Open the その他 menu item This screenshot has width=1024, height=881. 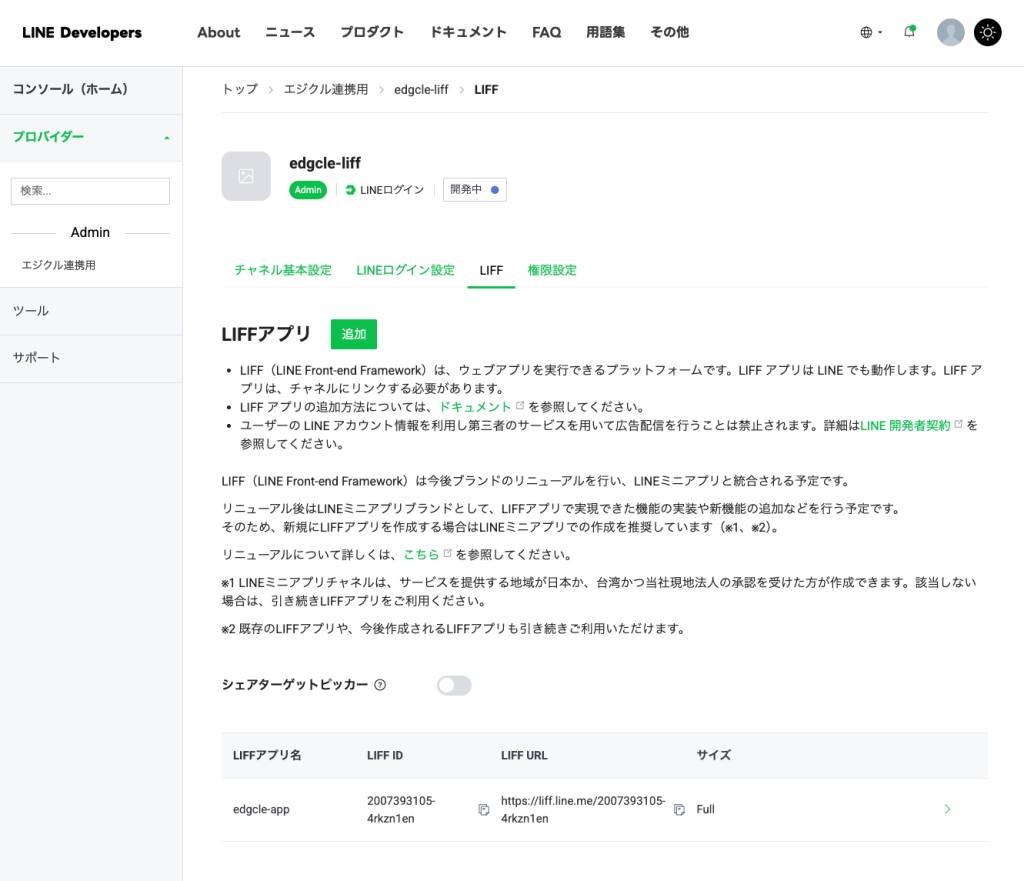pyautogui.click(x=669, y=32)
